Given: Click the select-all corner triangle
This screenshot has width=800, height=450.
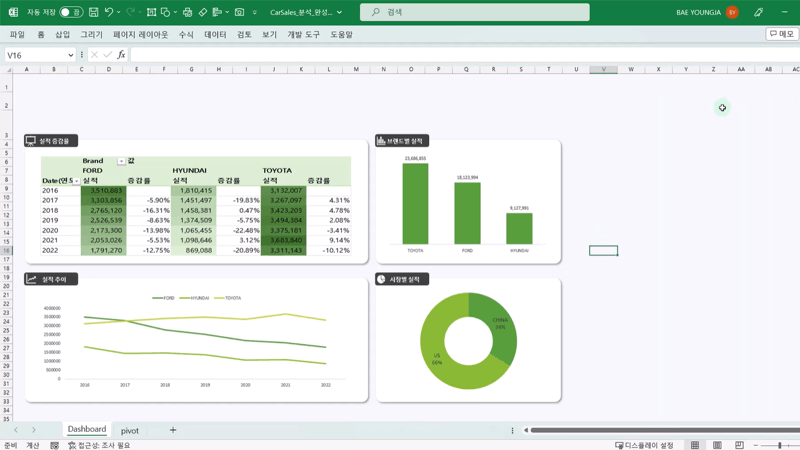Looking at the screenshot, I should tap(8, 69).
